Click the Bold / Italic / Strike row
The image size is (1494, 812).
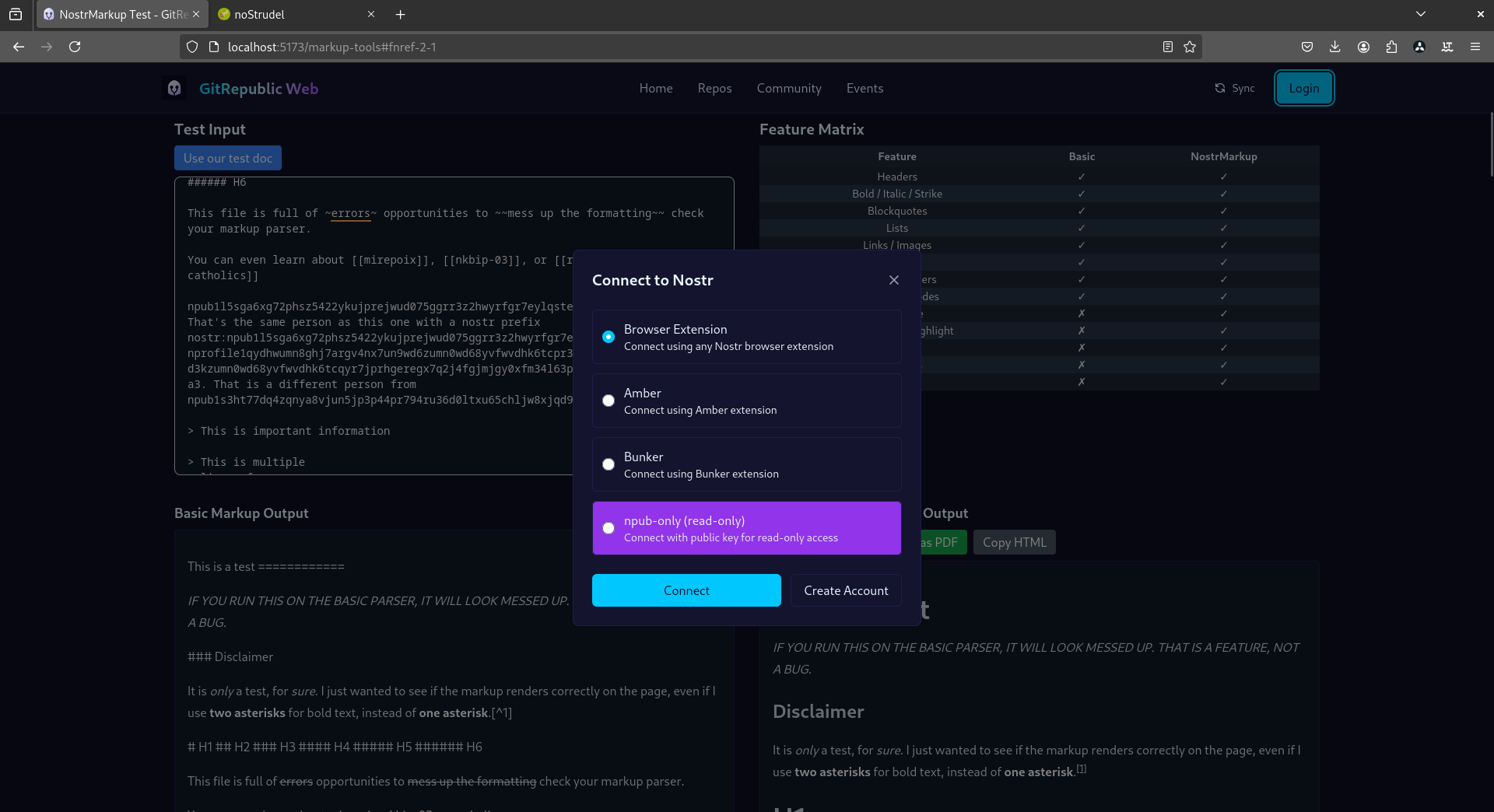click(x=1039, y=194)
